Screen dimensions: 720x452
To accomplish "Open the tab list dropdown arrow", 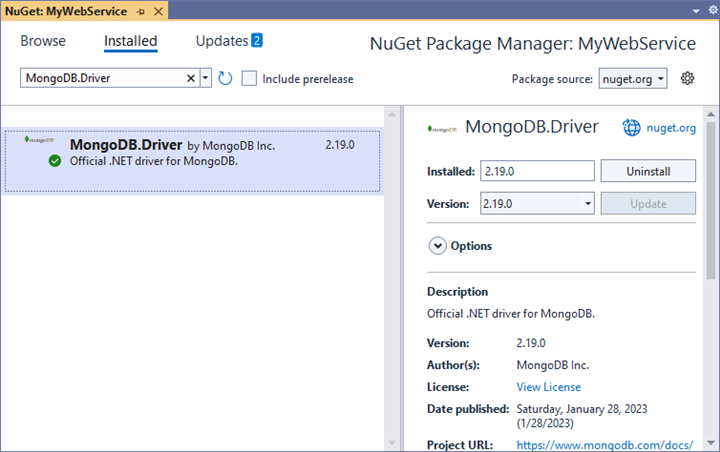I will tap(696, 11).
